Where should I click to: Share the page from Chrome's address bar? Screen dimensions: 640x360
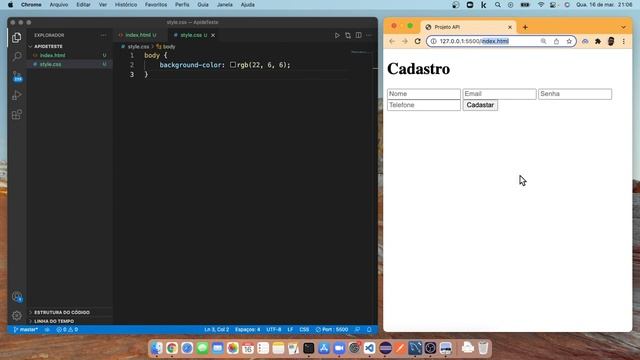click(556, 41)
